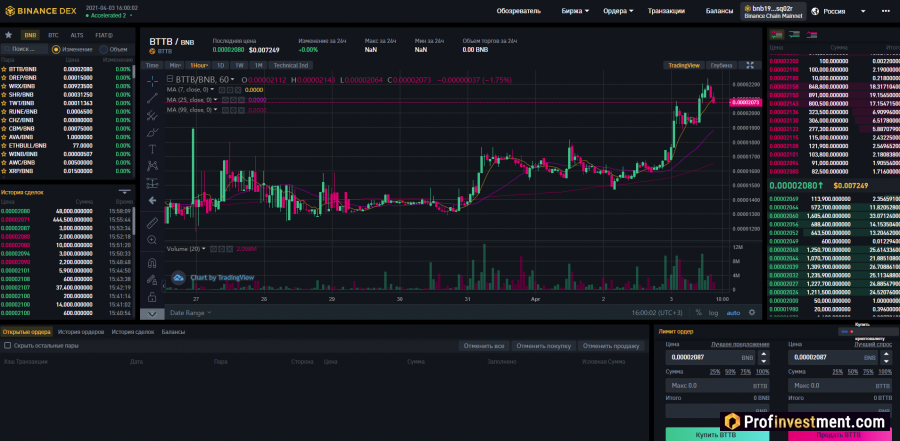Select the brush drawing tool
Screen dimensions: 900x441
[x=152, y=132]
